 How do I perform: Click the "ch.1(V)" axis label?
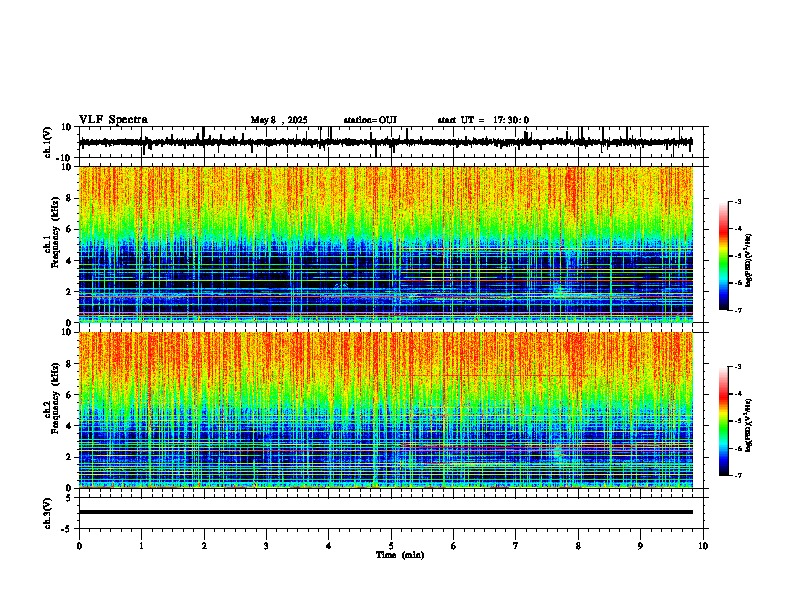[x=48, y=142]
